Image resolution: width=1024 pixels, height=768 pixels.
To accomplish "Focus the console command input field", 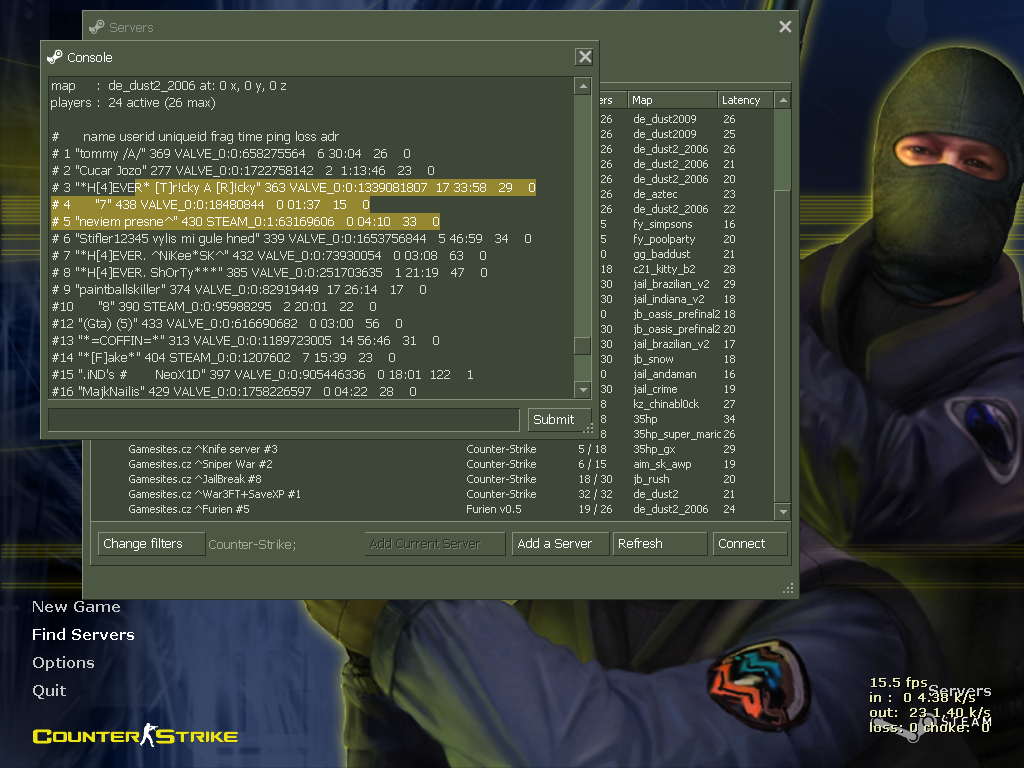I will pos(284,420).
